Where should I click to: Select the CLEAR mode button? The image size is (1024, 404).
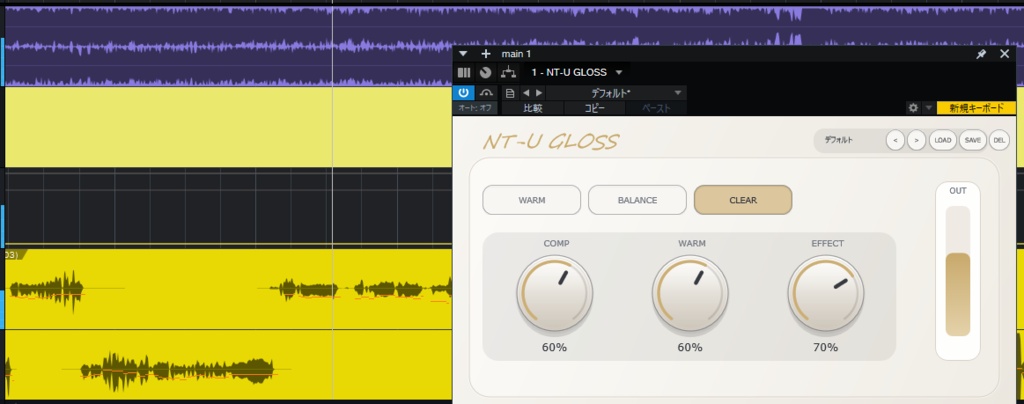pos(743,200)
